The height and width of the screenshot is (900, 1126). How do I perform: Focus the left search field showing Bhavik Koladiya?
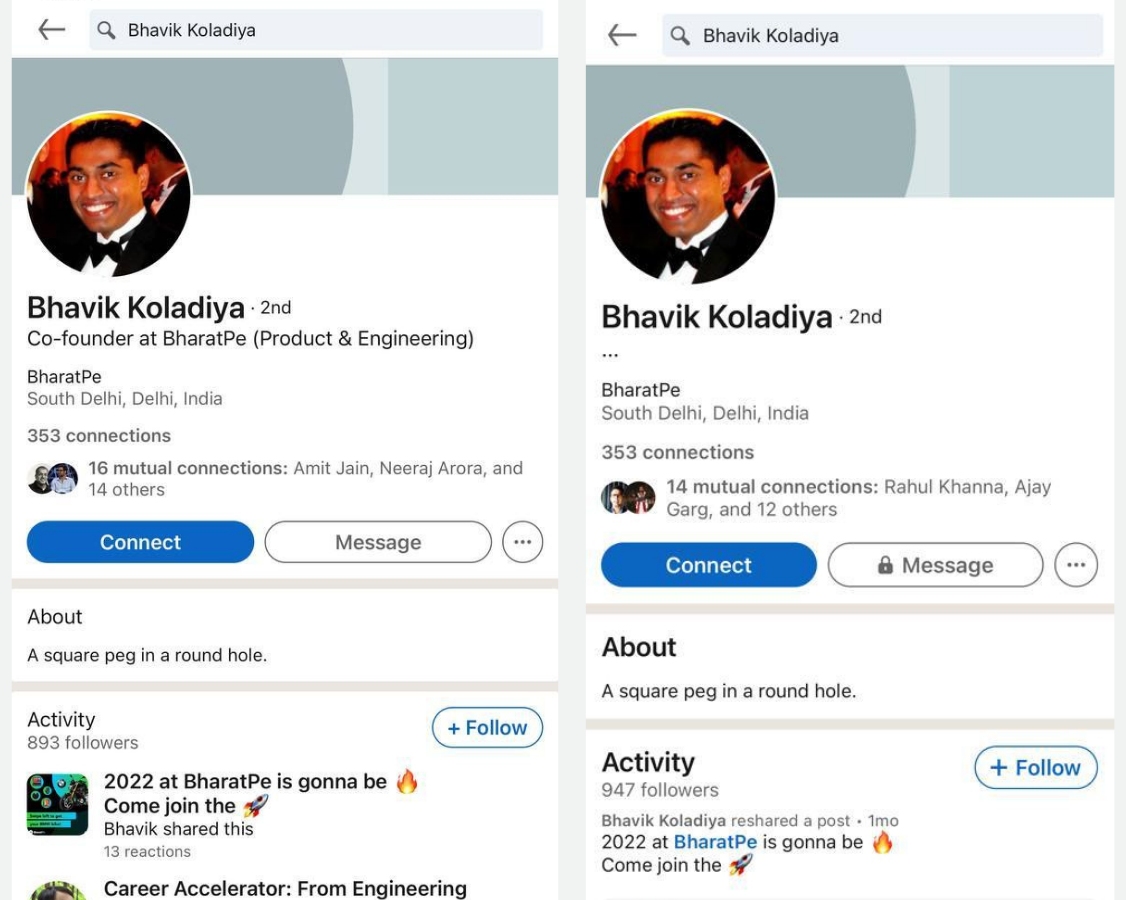point(330,30)
